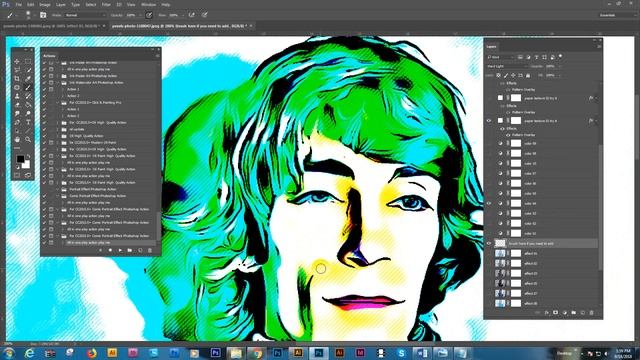Select the Eraser tool

[x=17, y=105]
